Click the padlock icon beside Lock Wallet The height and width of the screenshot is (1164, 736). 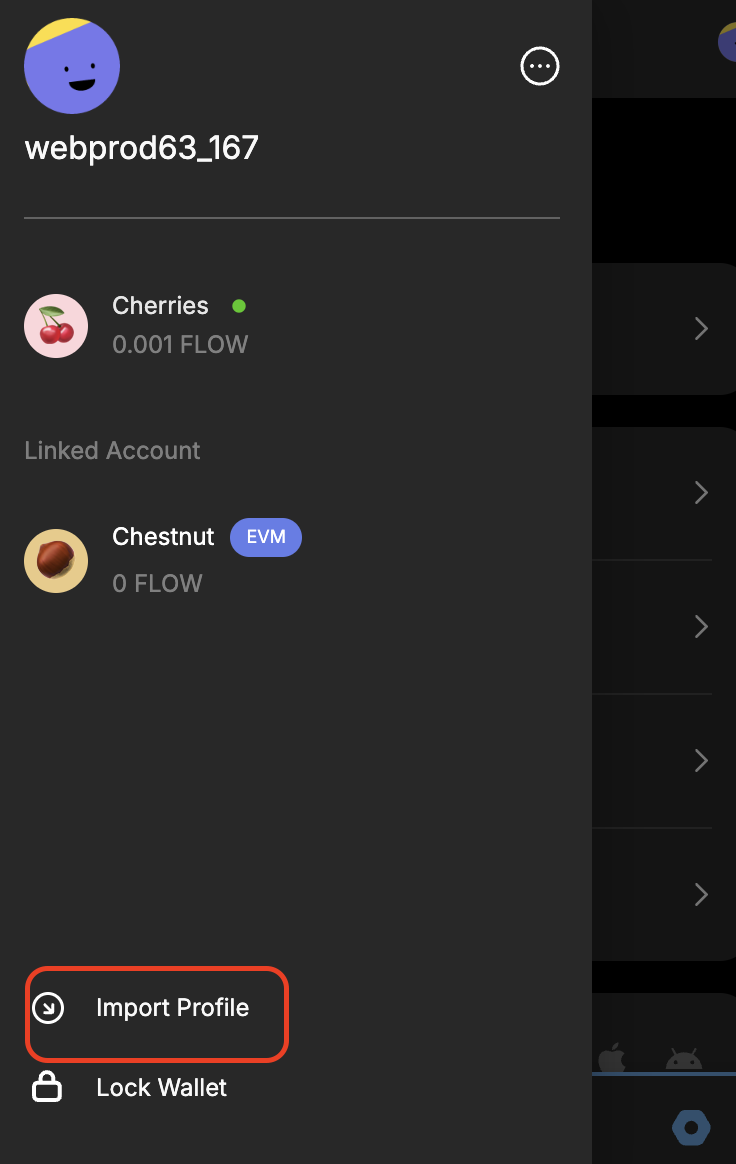point(47,1087)
